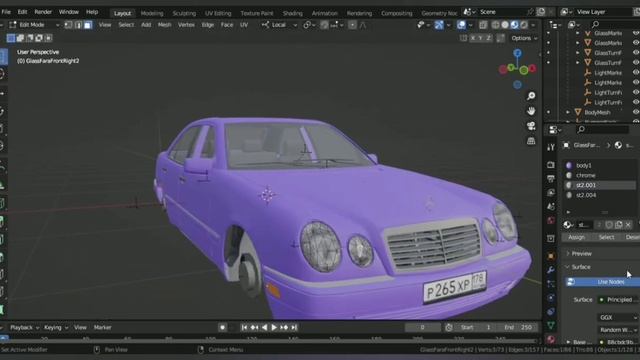Open the Vertex menu in viewport header
The image size is (640, 360).
coord(186,25)
